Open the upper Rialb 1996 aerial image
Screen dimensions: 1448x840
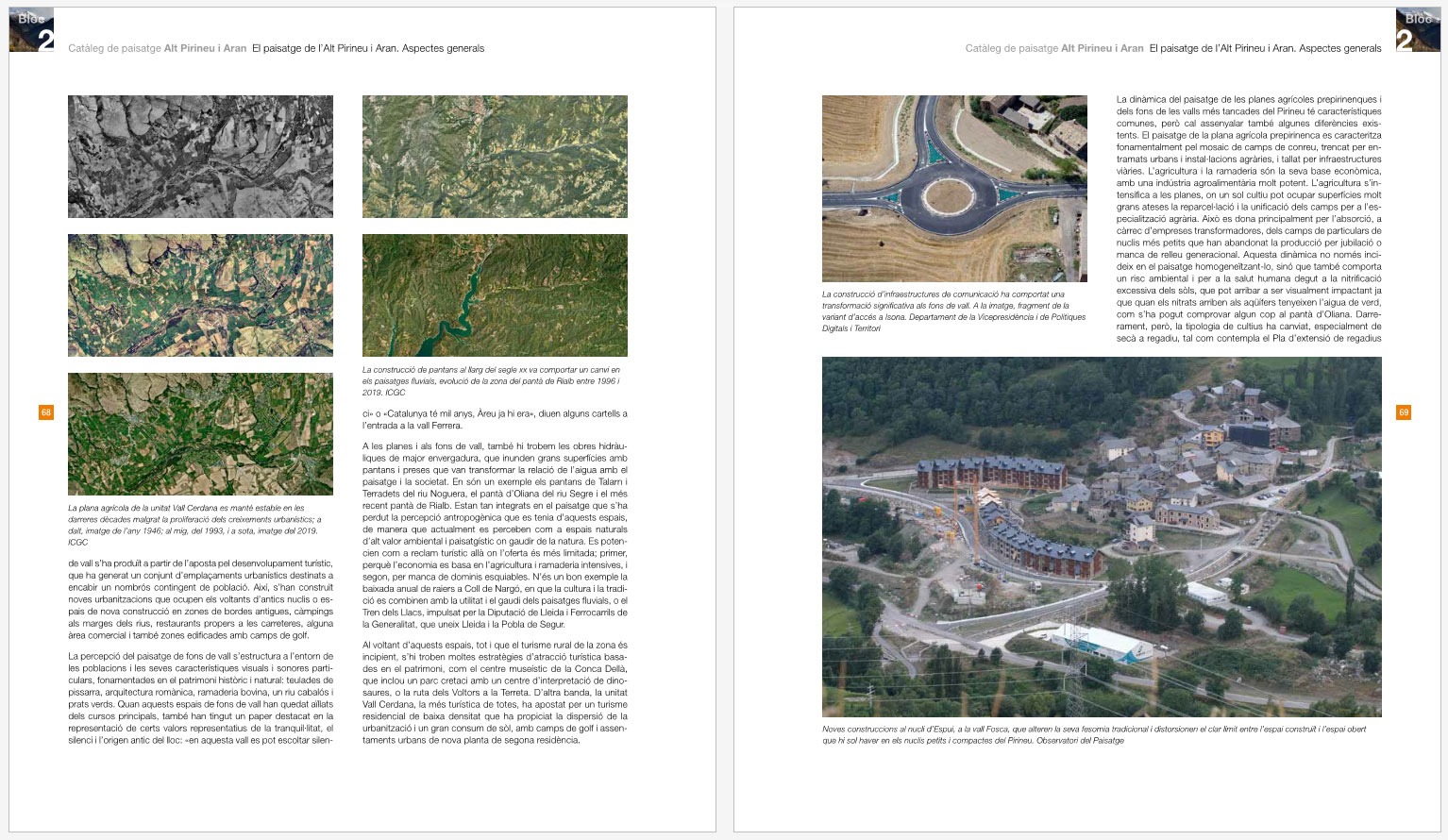495,157
